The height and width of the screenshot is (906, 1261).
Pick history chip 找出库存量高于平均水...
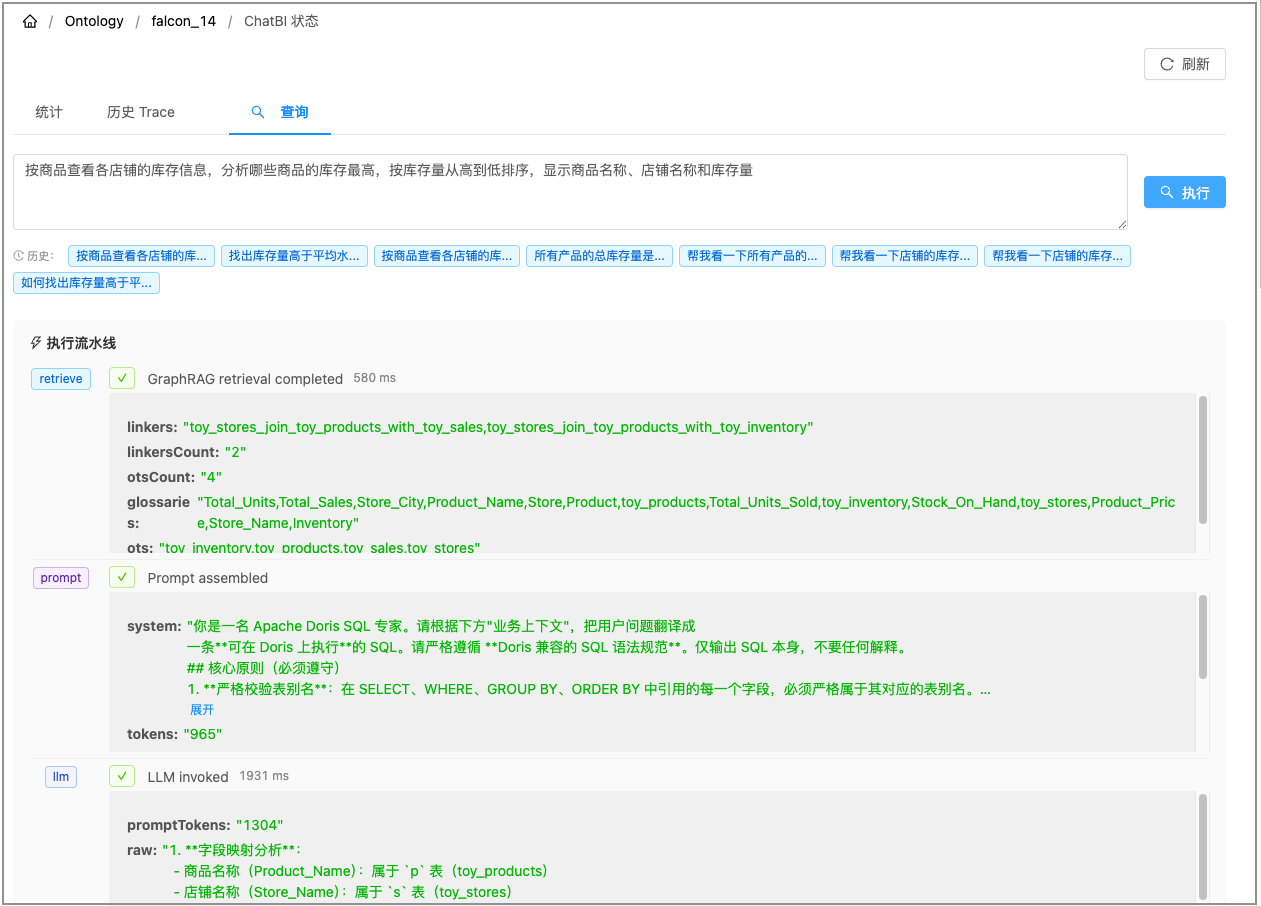[294, 256]
